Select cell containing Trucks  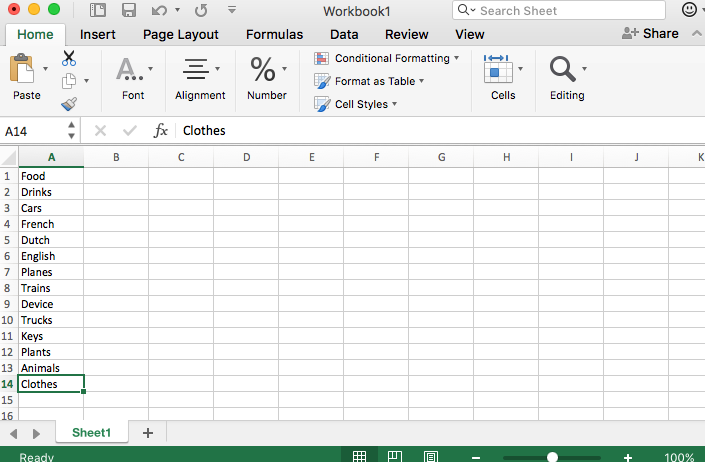pos(51,320)
